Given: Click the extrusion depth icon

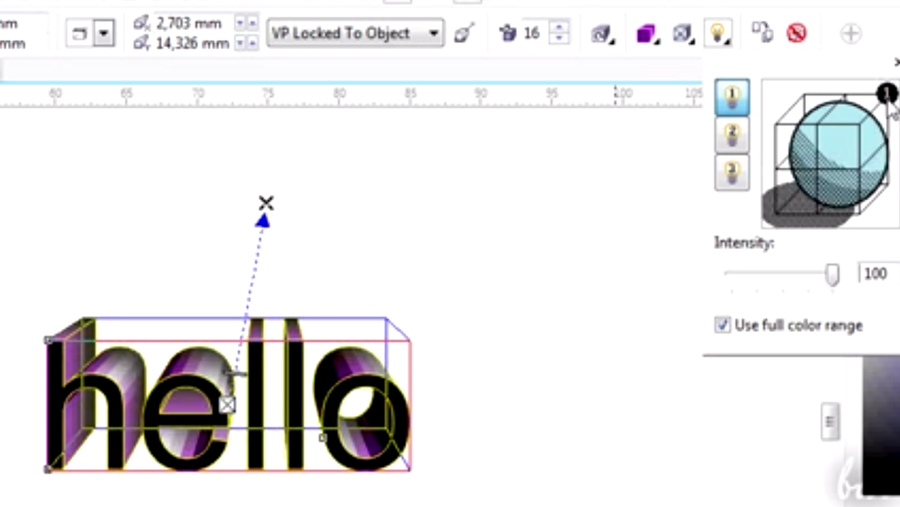Looking at the screenshot, I should (x=507, y=33).
